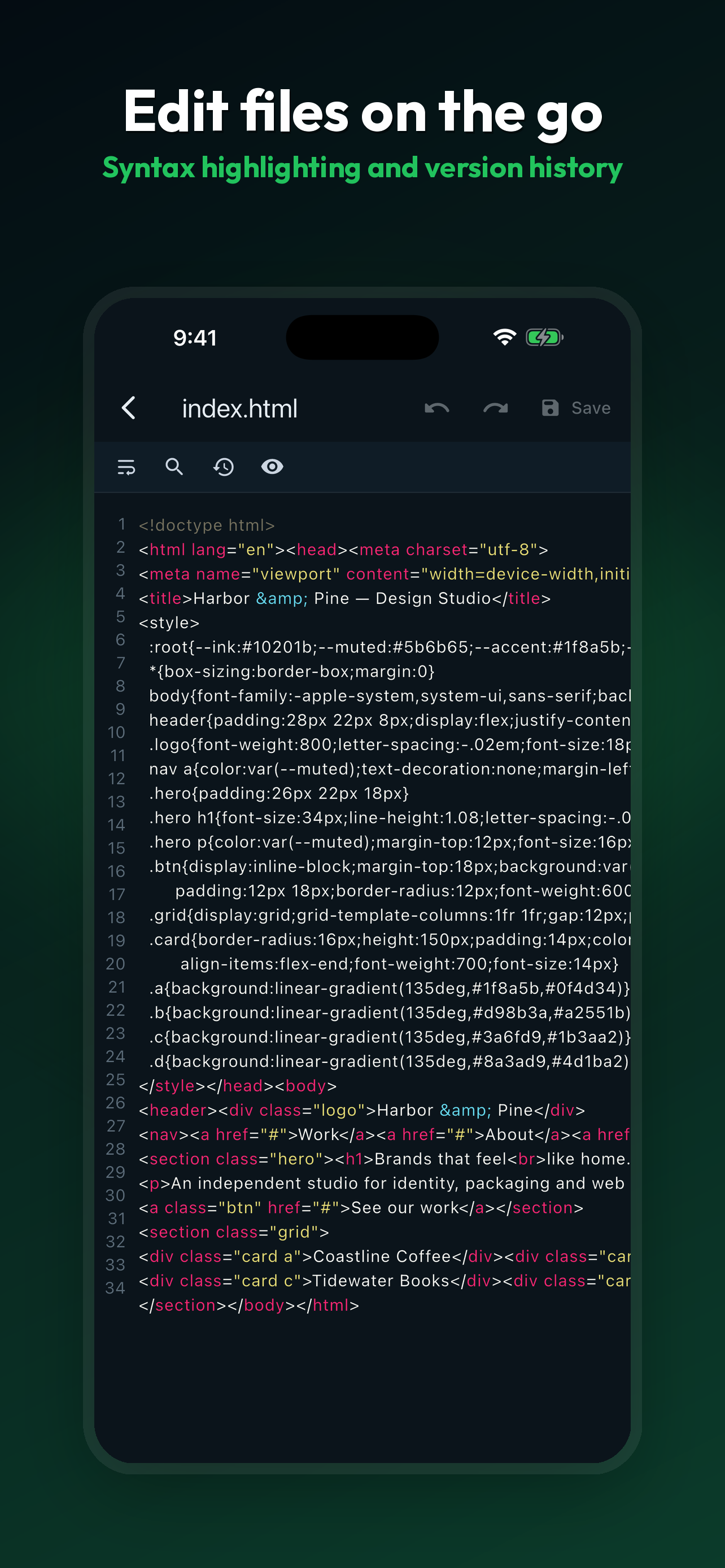The image size is (725, 1568).
Task: Place cursor on "See our work" anchor line
Action: (x=361, y=1207)
